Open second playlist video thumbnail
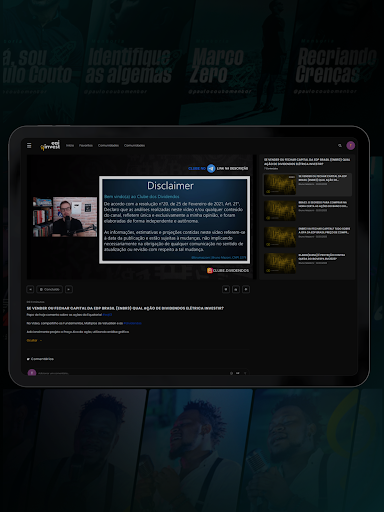This screenshot has width=384, height=512. [280, 210]
